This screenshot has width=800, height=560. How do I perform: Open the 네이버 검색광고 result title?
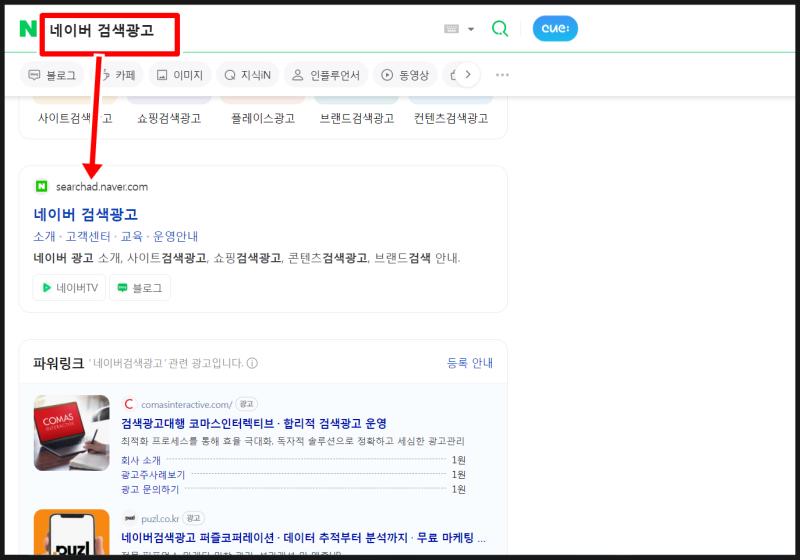[86, 214]
